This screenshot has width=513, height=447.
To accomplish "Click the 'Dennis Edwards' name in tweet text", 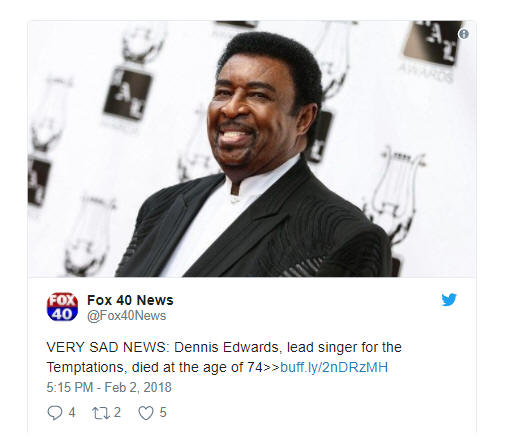I will [x=226, y=347].
